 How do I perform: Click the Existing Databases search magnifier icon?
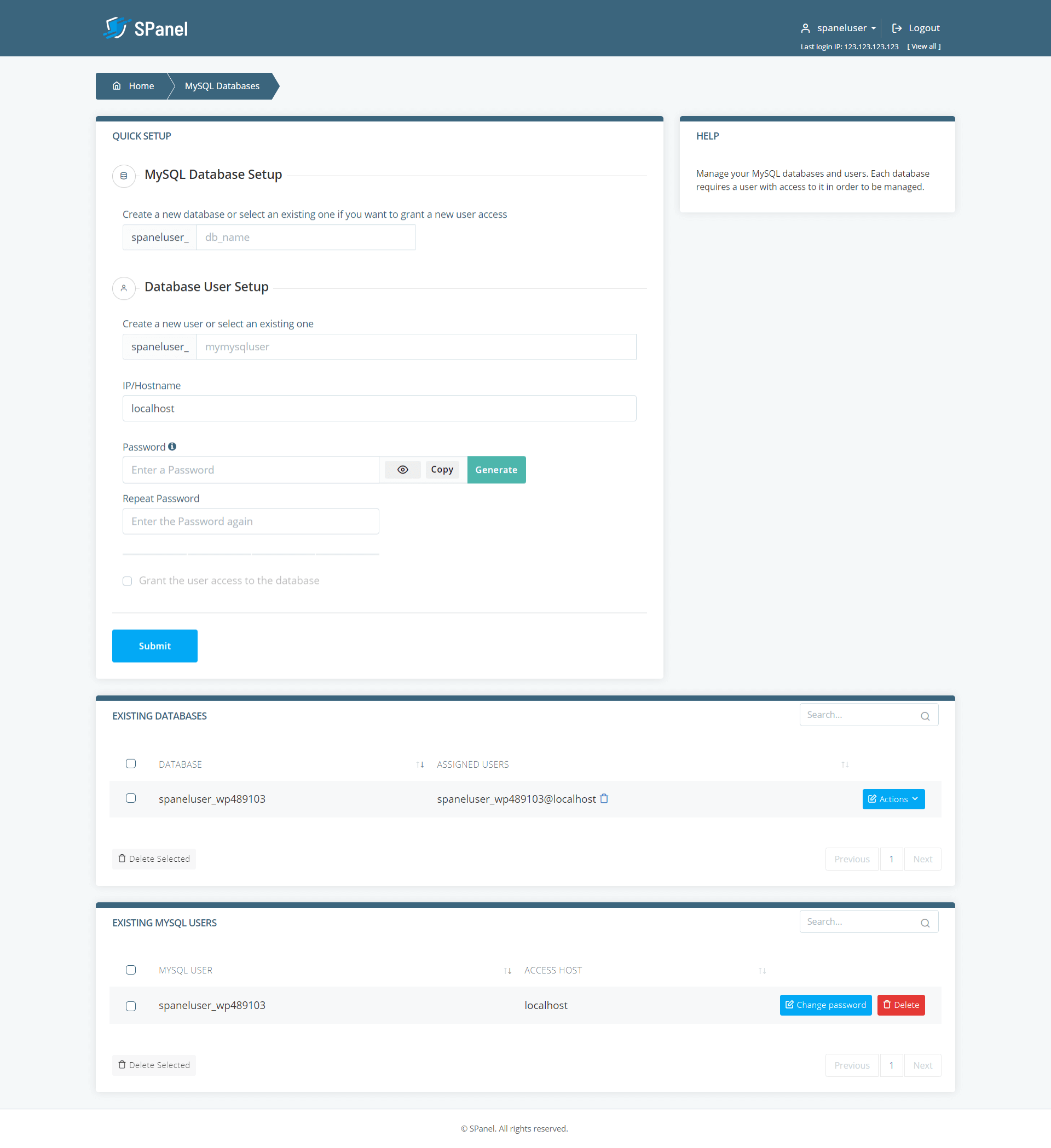click(925, 716)
